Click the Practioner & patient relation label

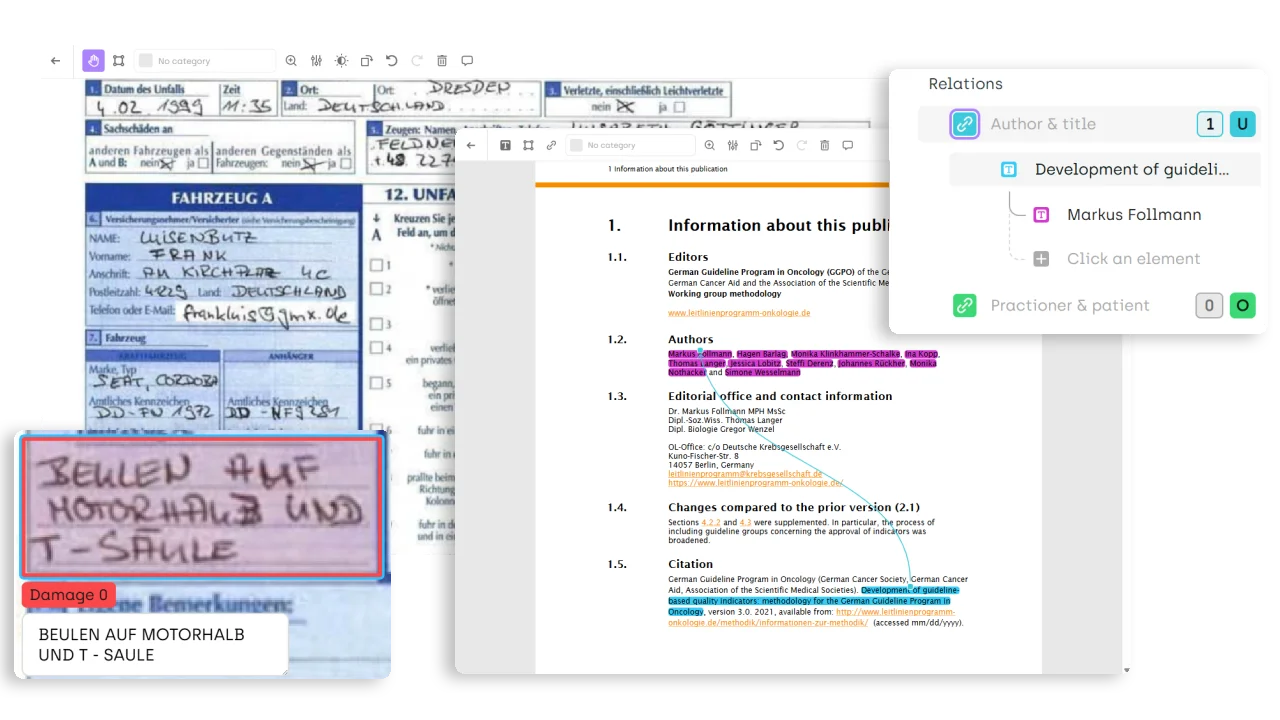1070,305
